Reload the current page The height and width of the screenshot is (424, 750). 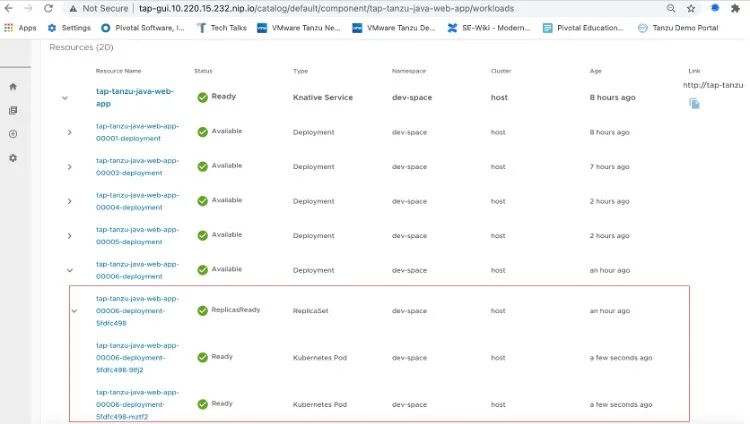click(x=48, y=8)
